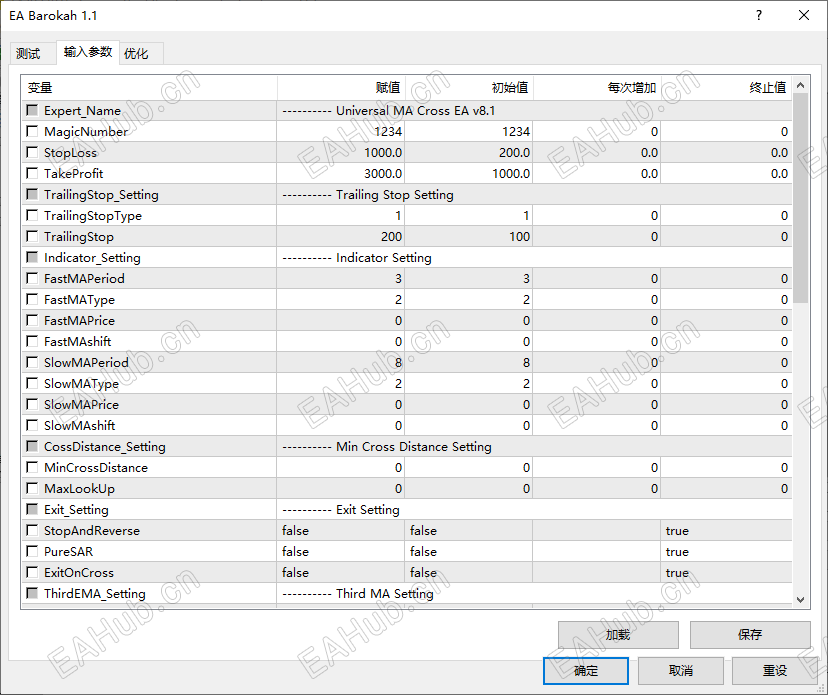Select the SlowMAshift row label

(79, 426)
